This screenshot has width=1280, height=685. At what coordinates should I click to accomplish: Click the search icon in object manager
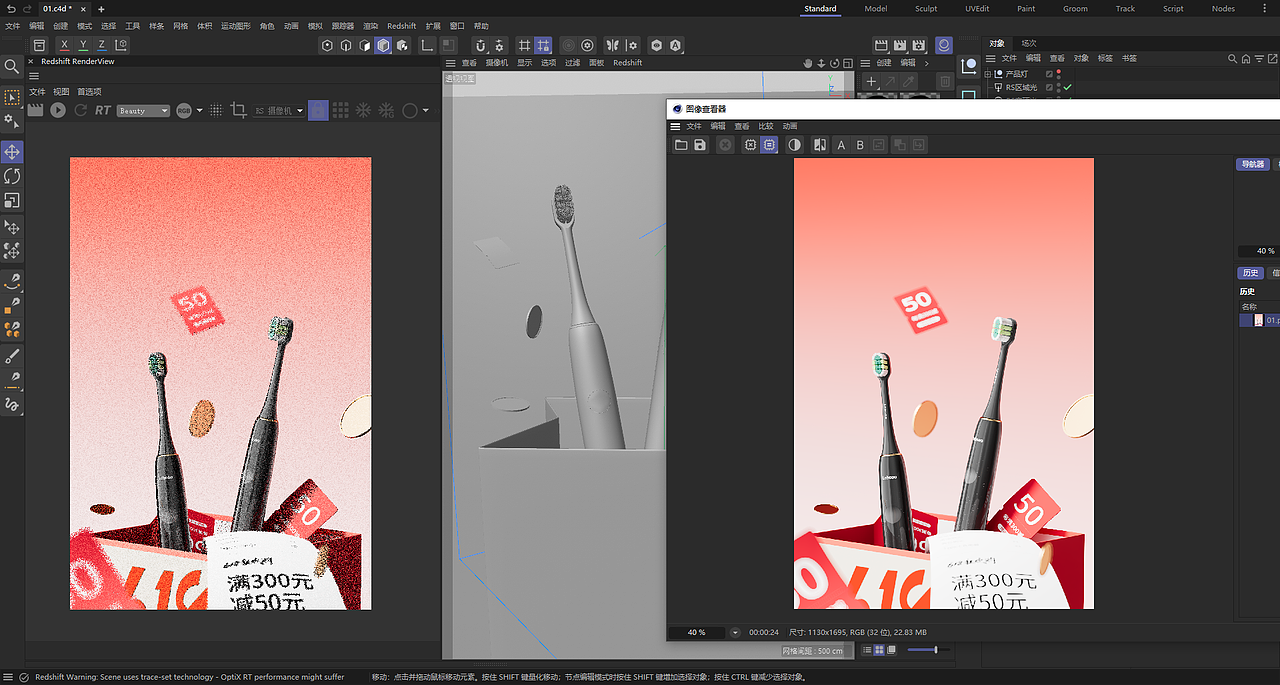click(x=1233, y=58)
